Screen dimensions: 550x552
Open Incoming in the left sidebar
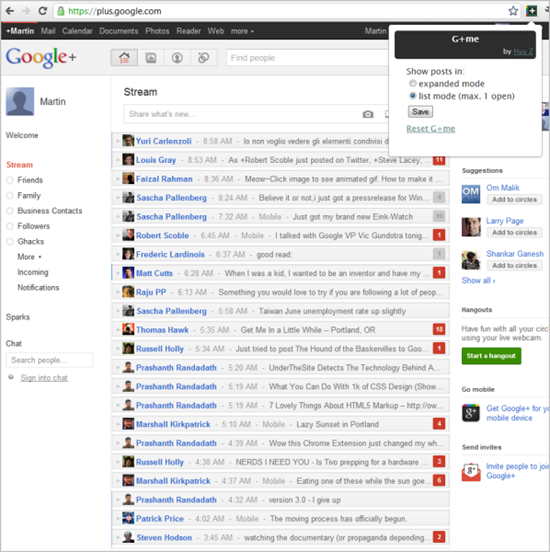(33, 272)
